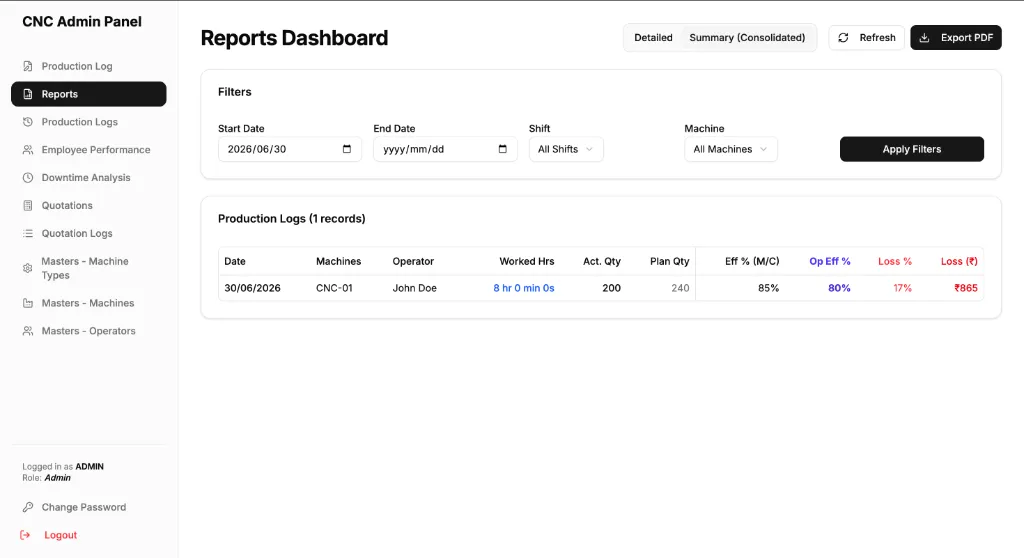
Task: Click the Date column header
Action: pyautogui.click(x=235, y=261)
